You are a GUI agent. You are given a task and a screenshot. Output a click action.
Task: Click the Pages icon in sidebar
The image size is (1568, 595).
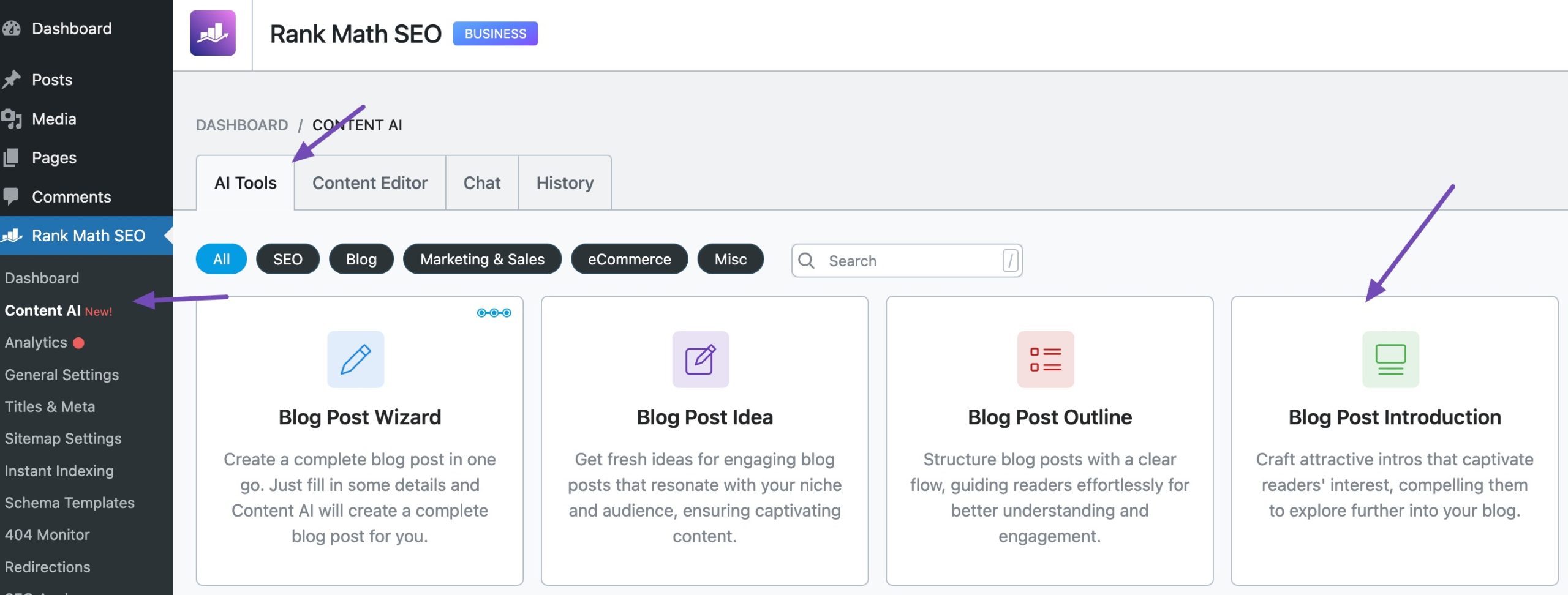(x=11, y=157)
